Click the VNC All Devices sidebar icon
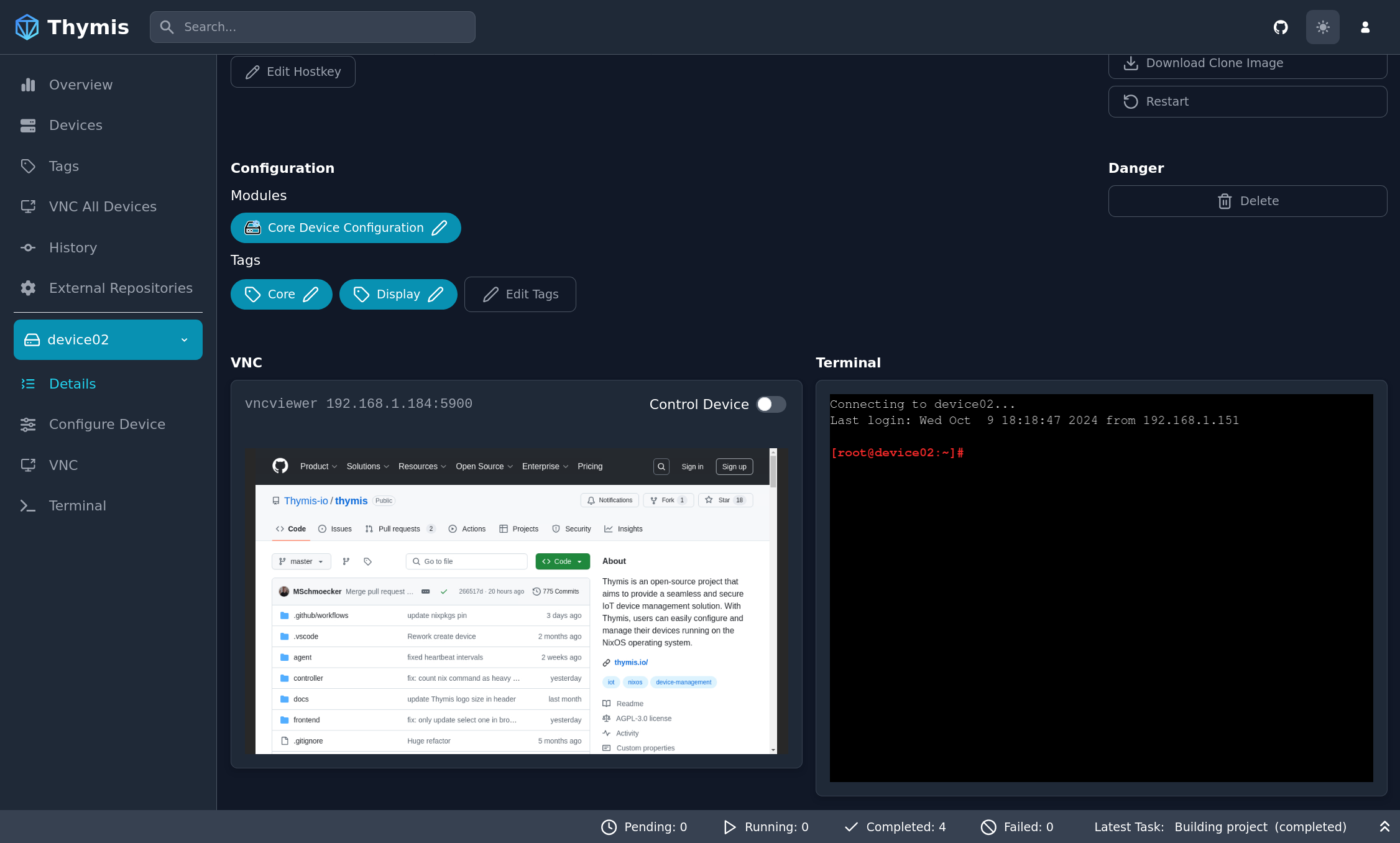 26,207
